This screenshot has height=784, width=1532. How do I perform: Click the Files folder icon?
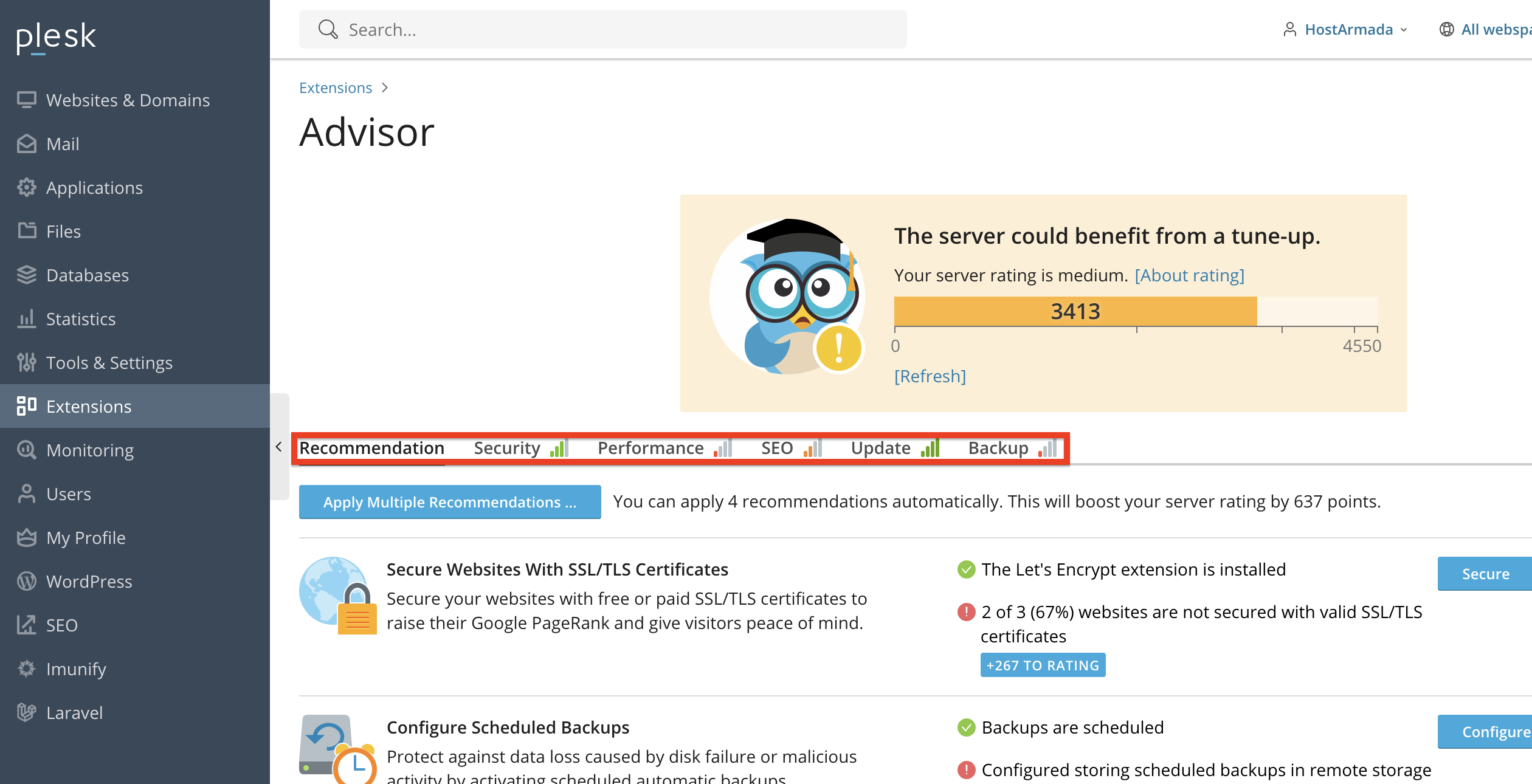coord(27,231)
